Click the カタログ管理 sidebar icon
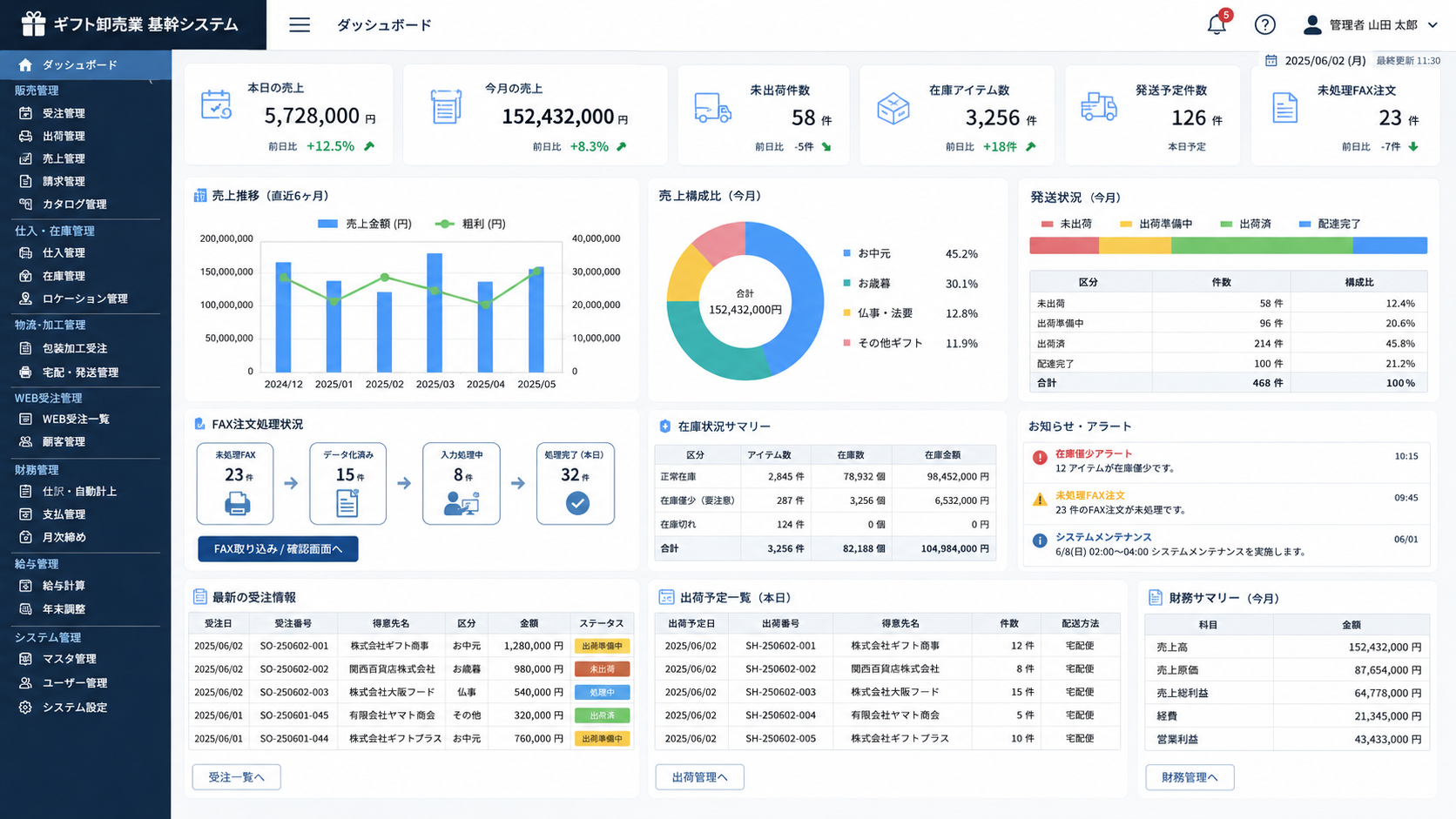 tap(25, 204)
